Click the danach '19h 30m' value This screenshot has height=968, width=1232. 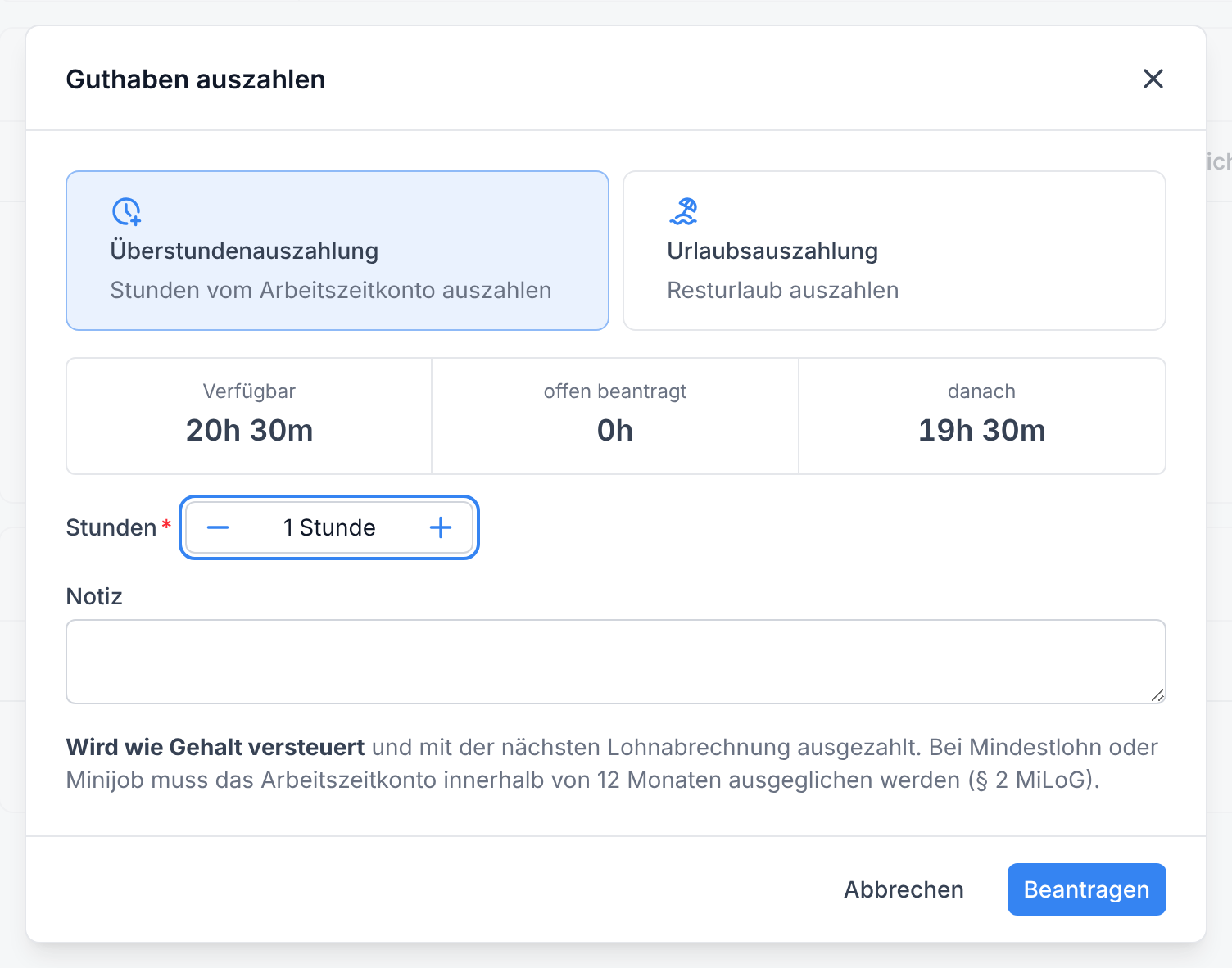click(981, 430)
